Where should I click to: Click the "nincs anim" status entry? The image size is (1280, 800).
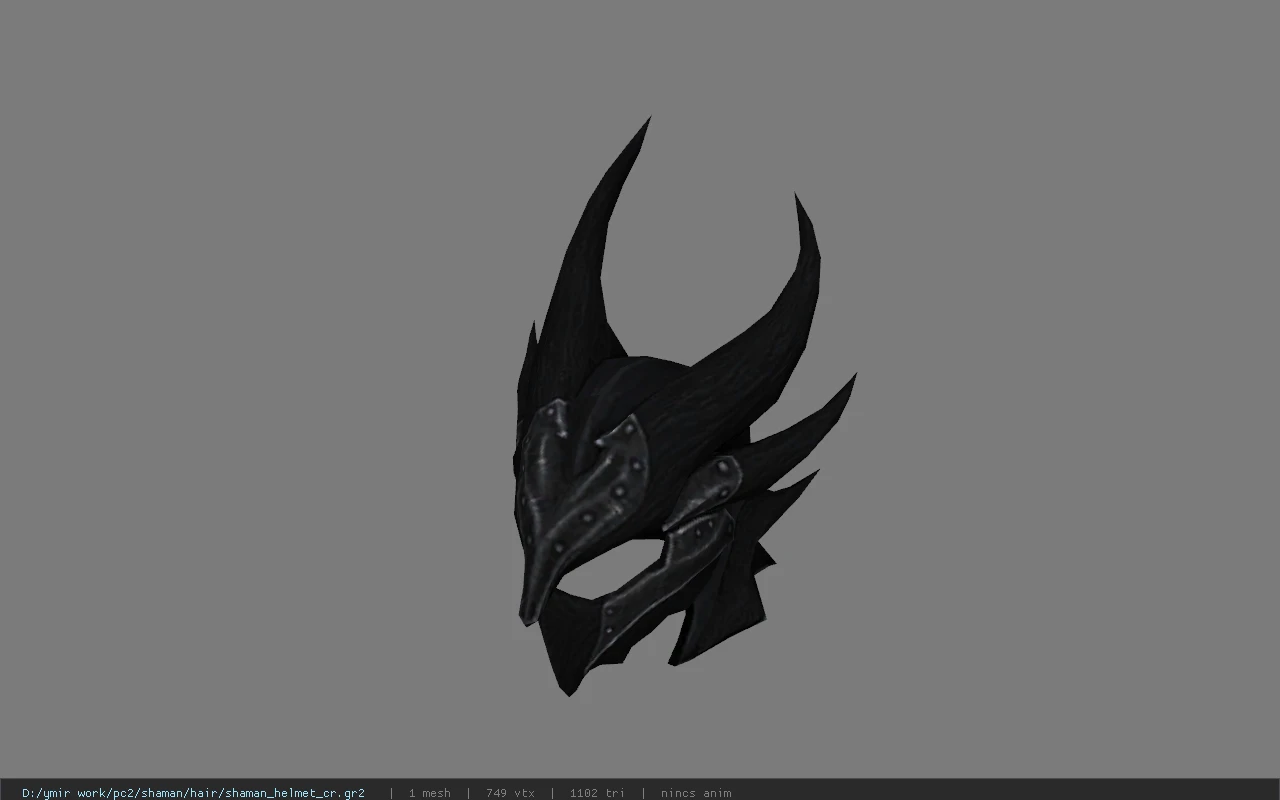pyautogui.click(x=696, y=793)
